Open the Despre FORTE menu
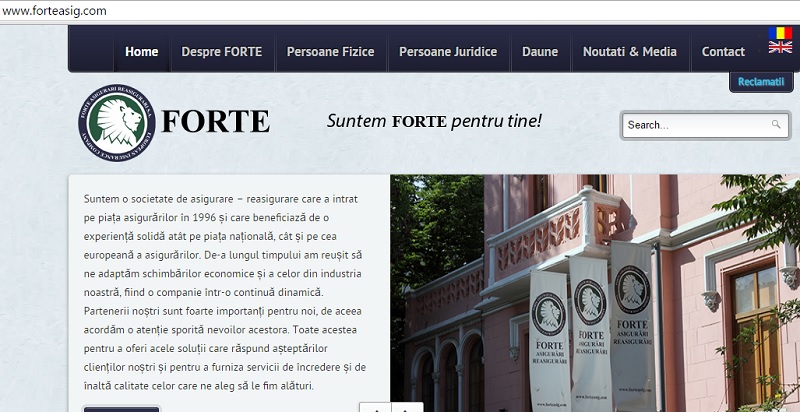This screenshot has height=412, width=800. (221, 52)
